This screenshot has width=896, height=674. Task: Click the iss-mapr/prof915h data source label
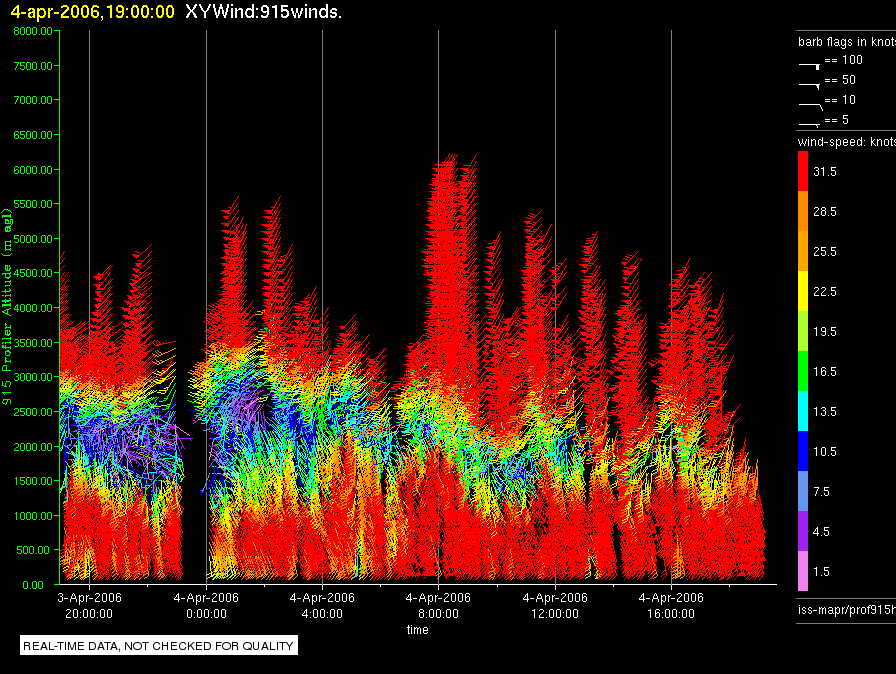846,609
